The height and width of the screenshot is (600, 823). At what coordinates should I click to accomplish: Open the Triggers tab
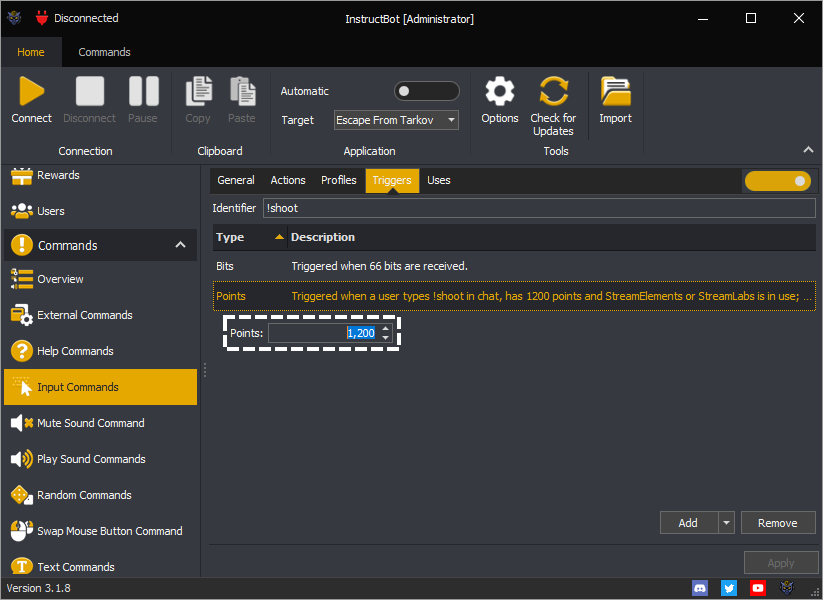pos(392,181)
